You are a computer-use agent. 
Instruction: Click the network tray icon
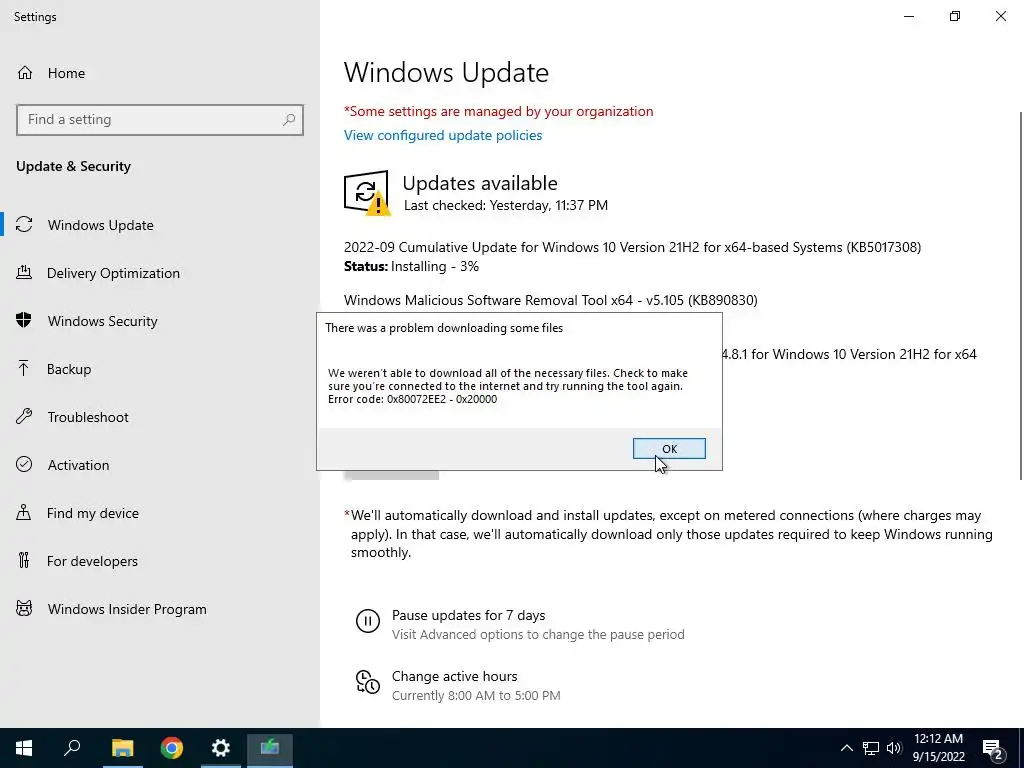871,748
